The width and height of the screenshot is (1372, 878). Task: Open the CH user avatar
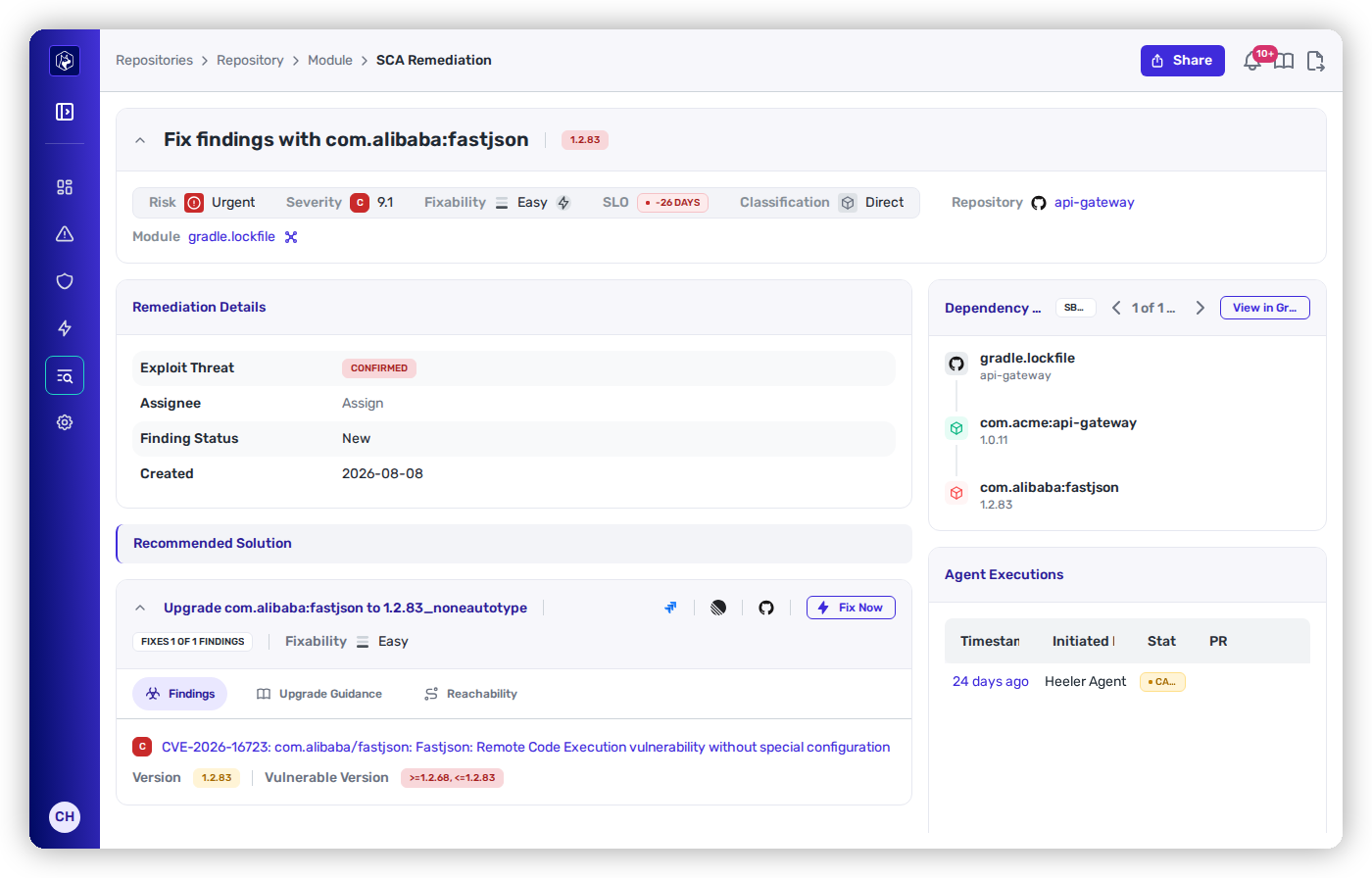point(65,816)
